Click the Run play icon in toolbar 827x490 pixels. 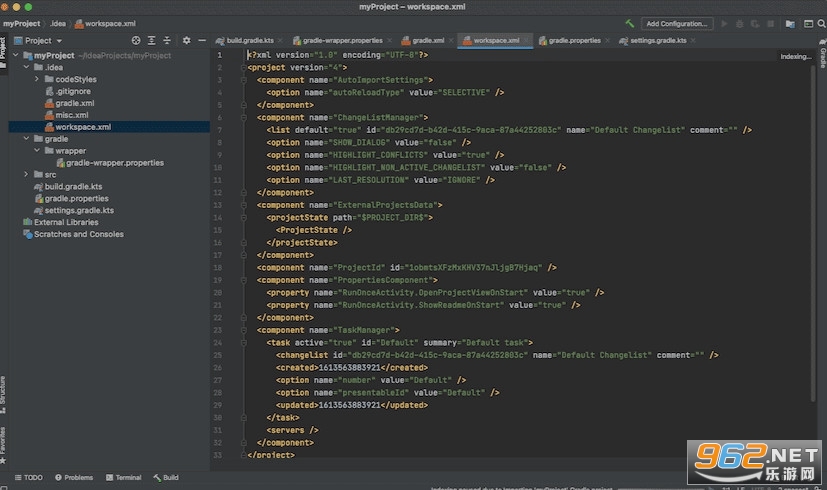[724, 24]
